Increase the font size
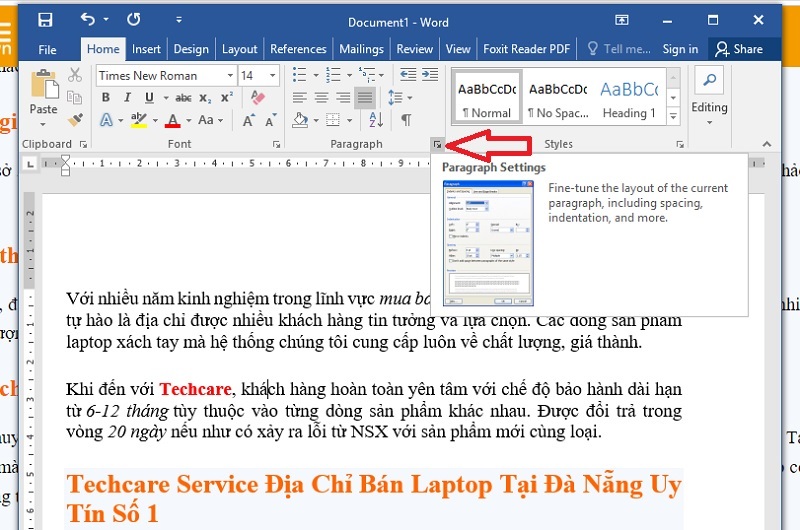The height and width of the screenshot is (530, 800). 248,120
